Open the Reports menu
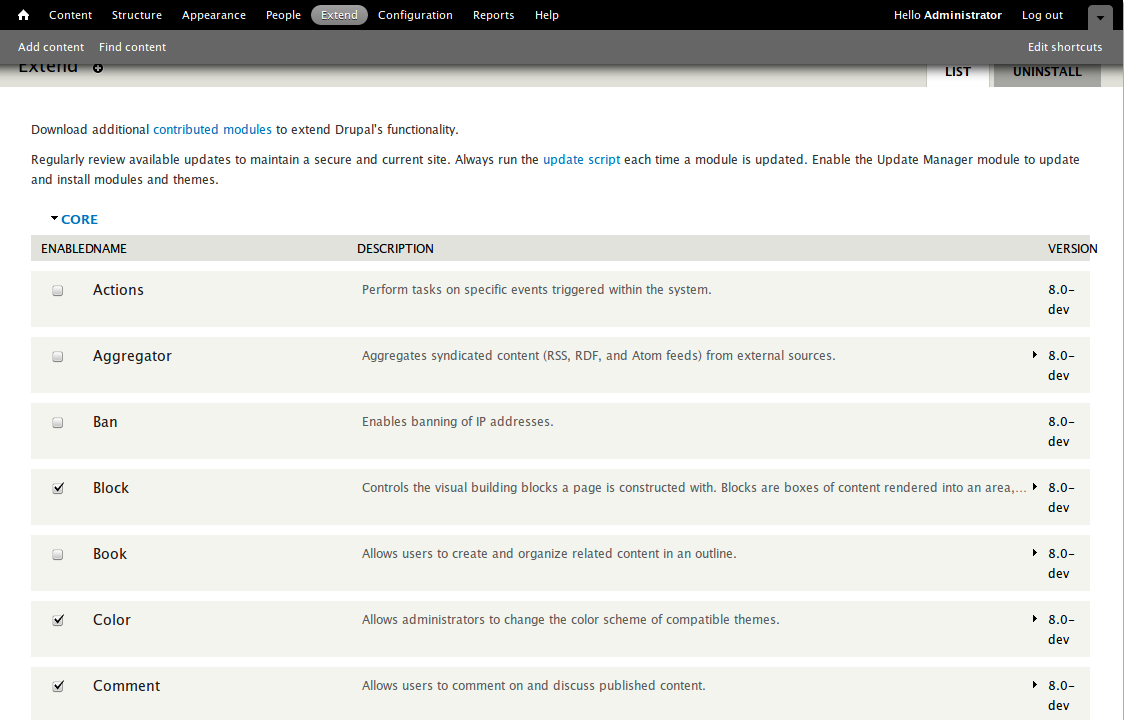 pyautogui.click(x=493, y=15)
